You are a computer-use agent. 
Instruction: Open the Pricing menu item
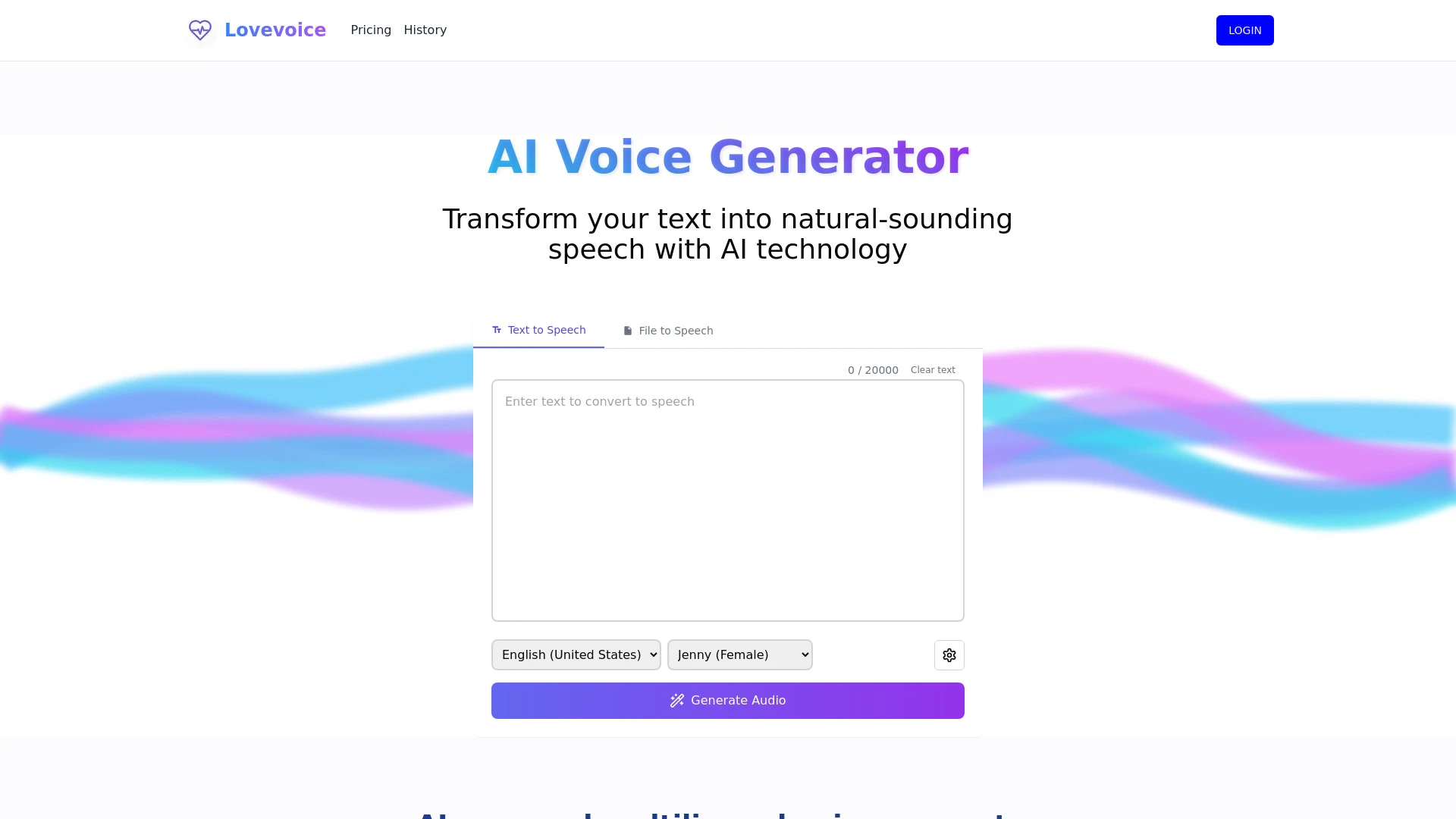[371, 30]
